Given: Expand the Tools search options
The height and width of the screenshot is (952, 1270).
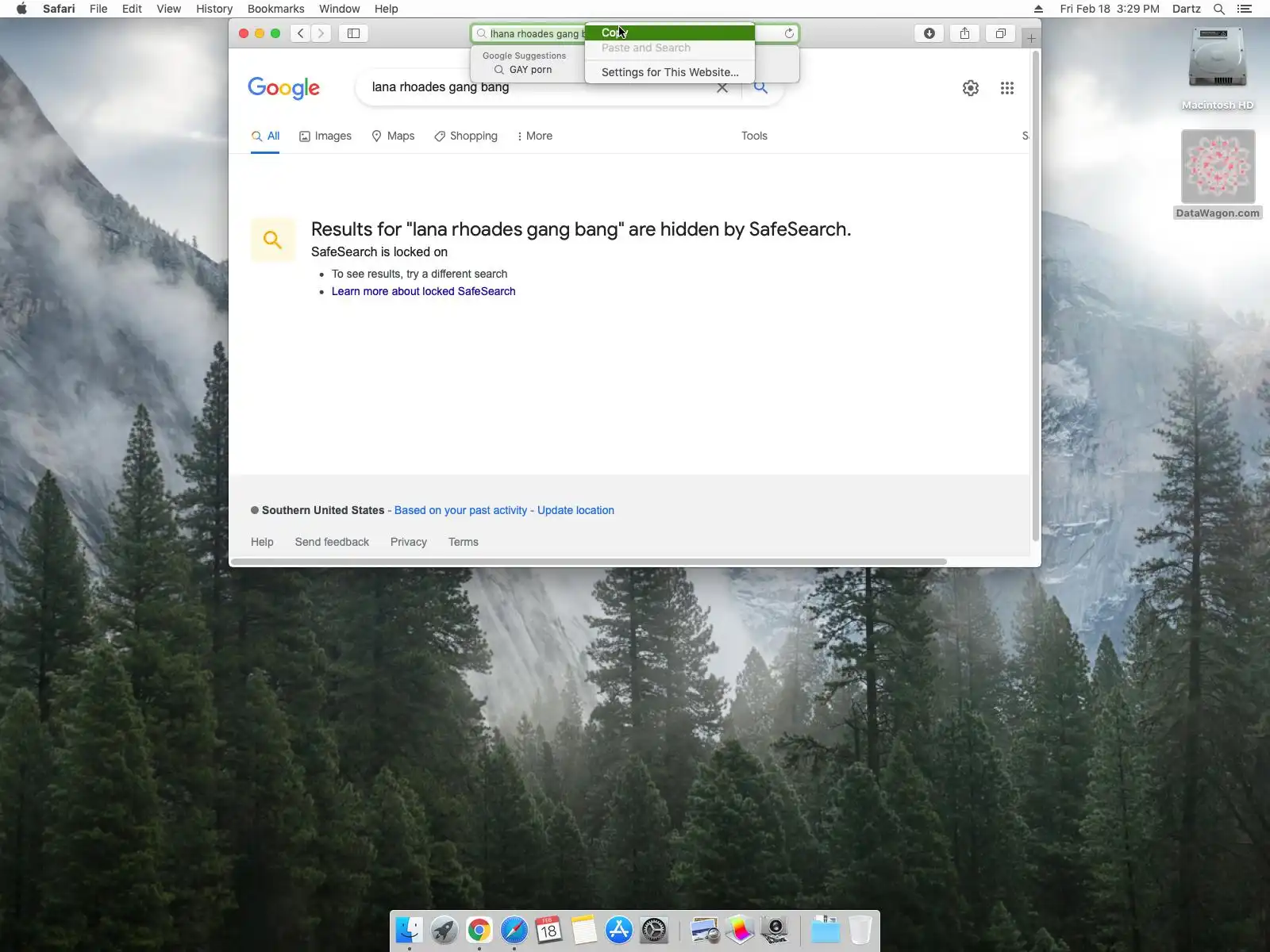Looking at the screenshot, I should 754,136.
